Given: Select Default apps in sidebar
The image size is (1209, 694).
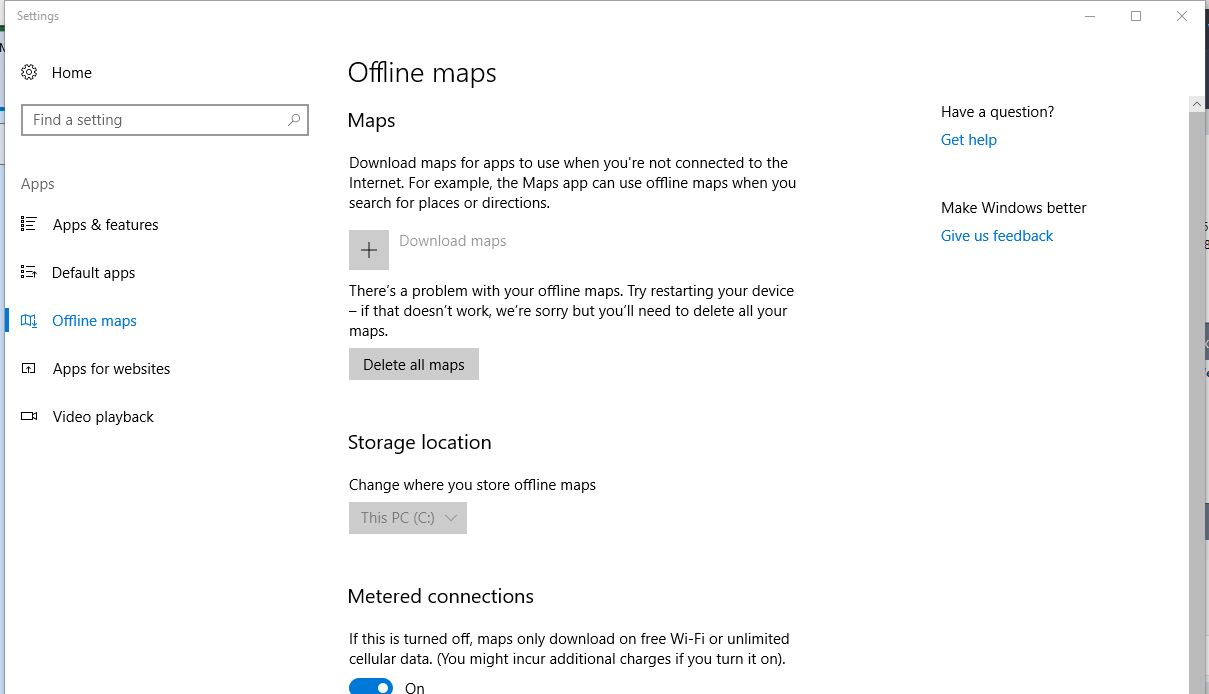Looking at the screenshot, I should (x=93, y=273).
